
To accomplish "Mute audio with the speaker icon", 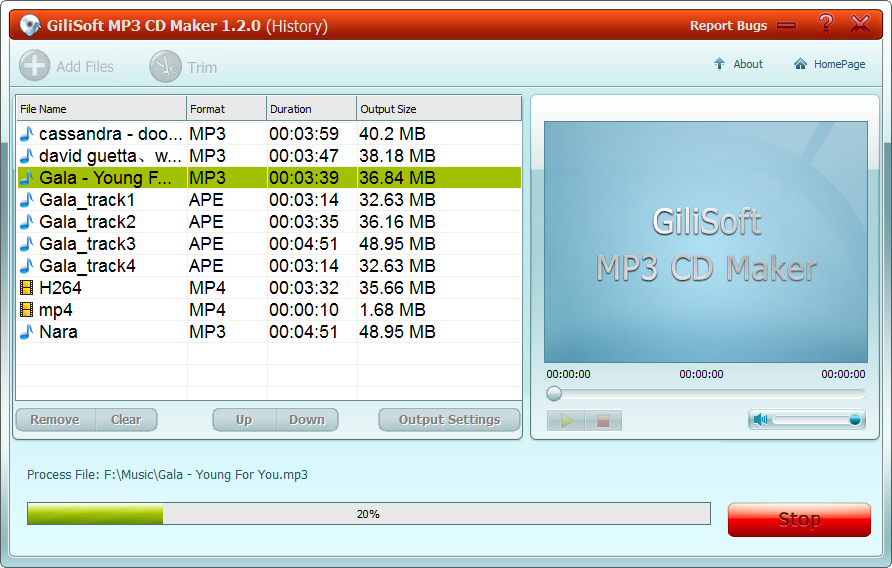I will tap(761, 420).
